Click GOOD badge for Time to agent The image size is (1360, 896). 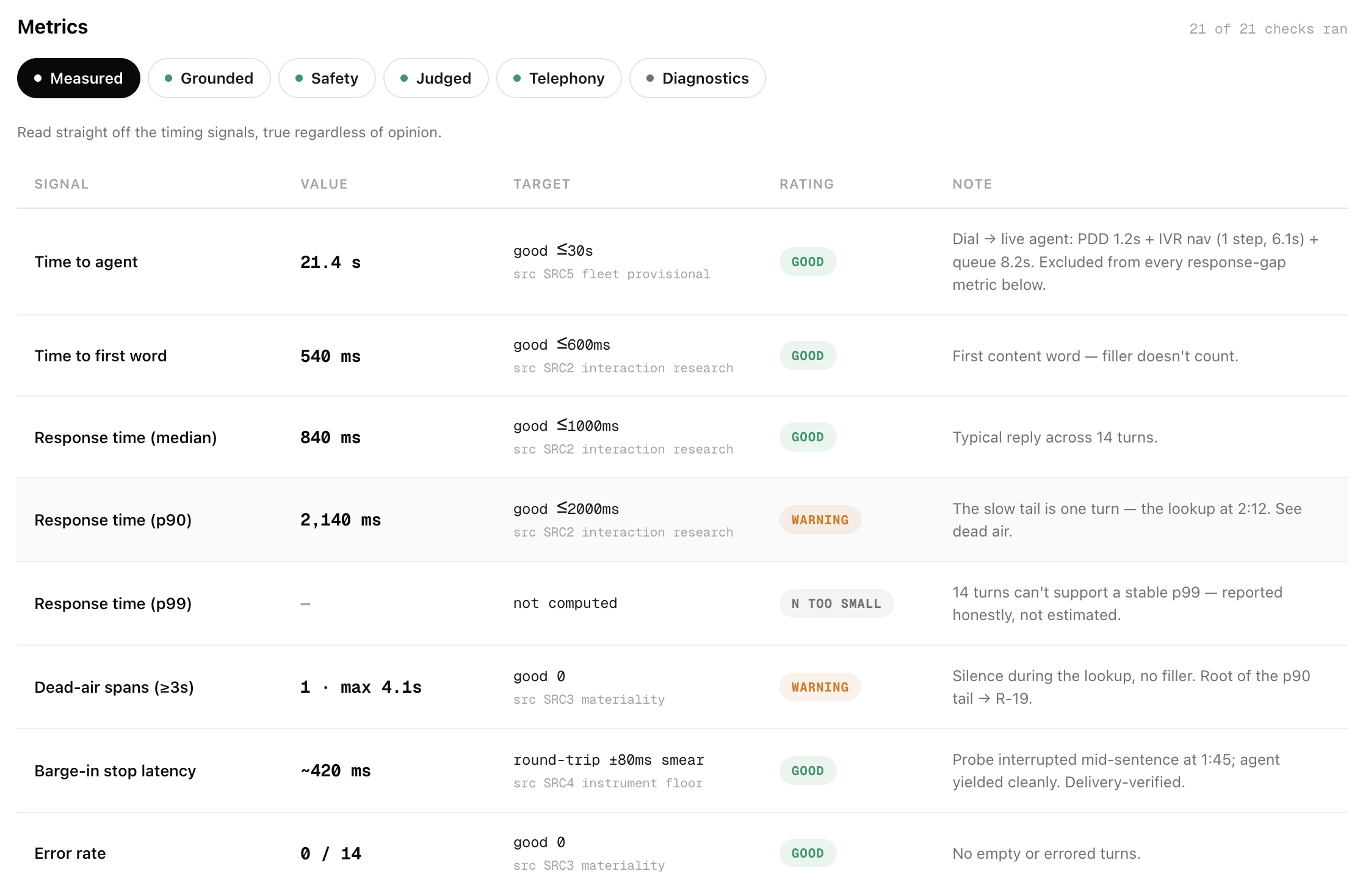point(808,262)
